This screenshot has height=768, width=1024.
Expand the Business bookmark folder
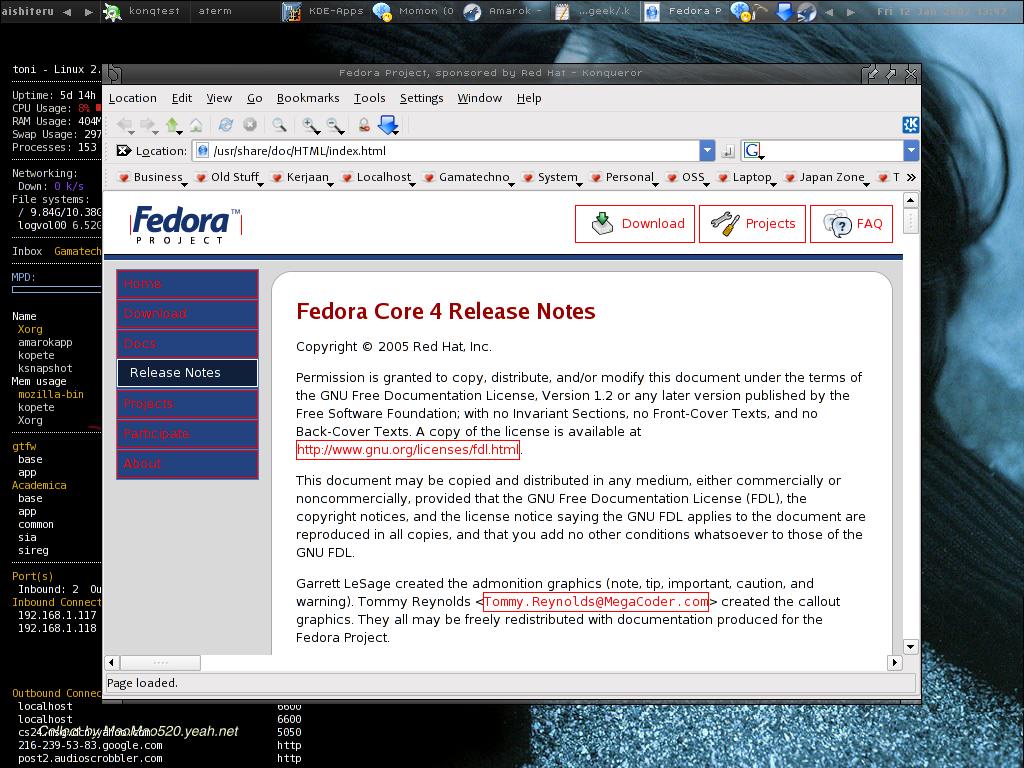[152, 177]
